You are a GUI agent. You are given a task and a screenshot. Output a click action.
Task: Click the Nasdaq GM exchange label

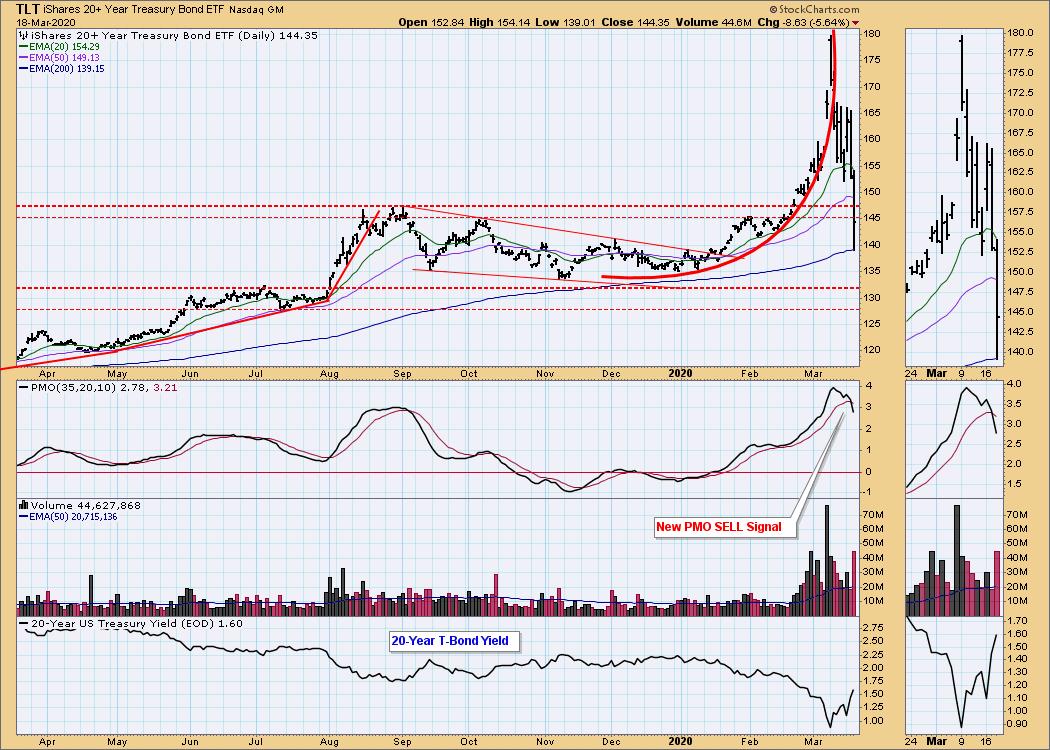(x=256, y=10)
